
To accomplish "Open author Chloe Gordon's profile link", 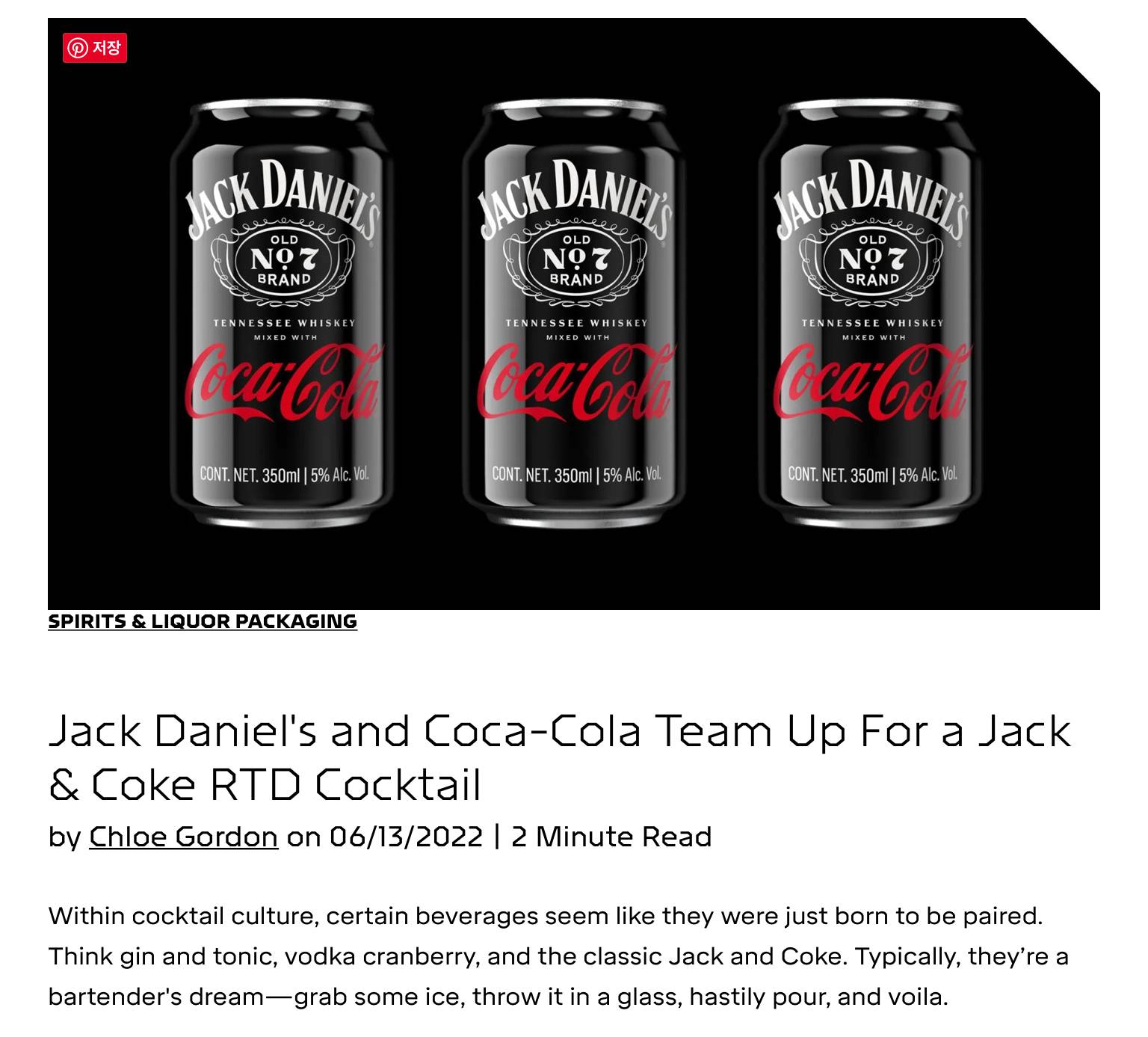I will click(184, 836).
